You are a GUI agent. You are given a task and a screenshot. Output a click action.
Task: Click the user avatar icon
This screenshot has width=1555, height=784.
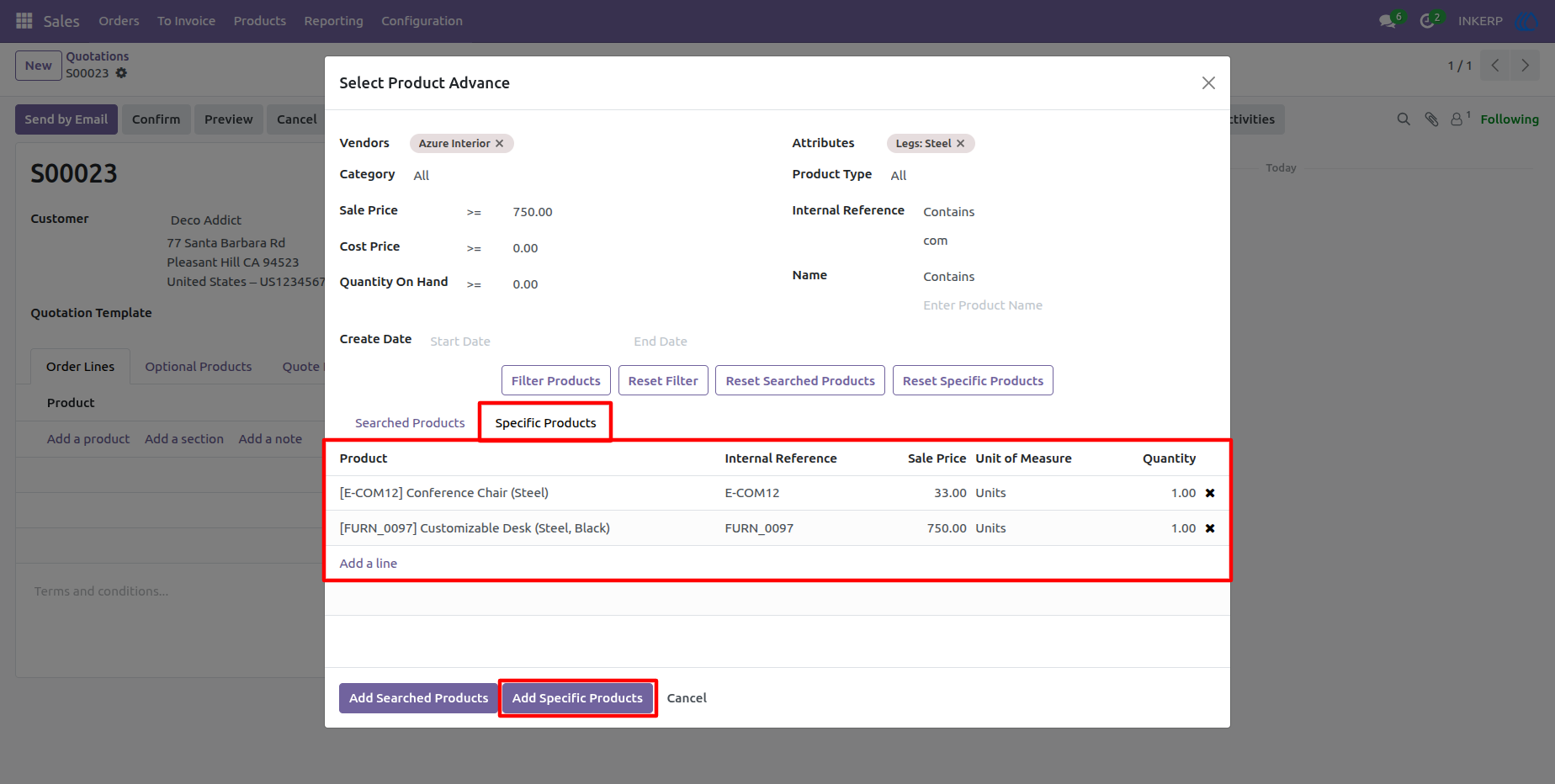coord(1525,21)
